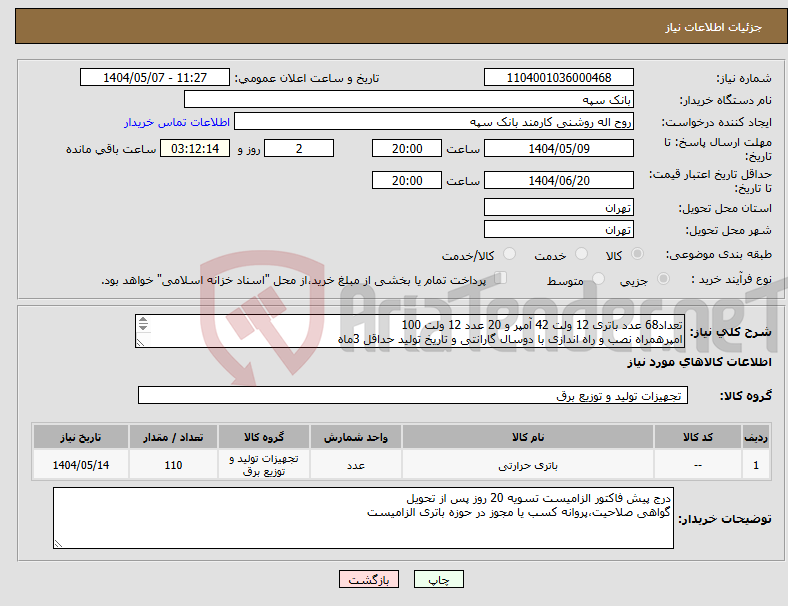Viewport: 788px width, 606px height.
Task: Select the کالا/خدمت radio button
Action: point(510,254)
